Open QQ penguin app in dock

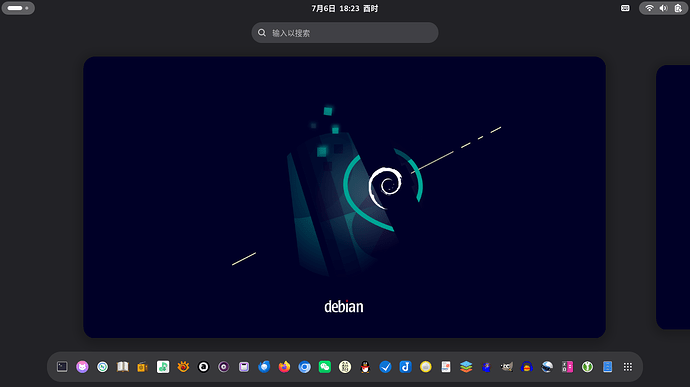point(365,367)
